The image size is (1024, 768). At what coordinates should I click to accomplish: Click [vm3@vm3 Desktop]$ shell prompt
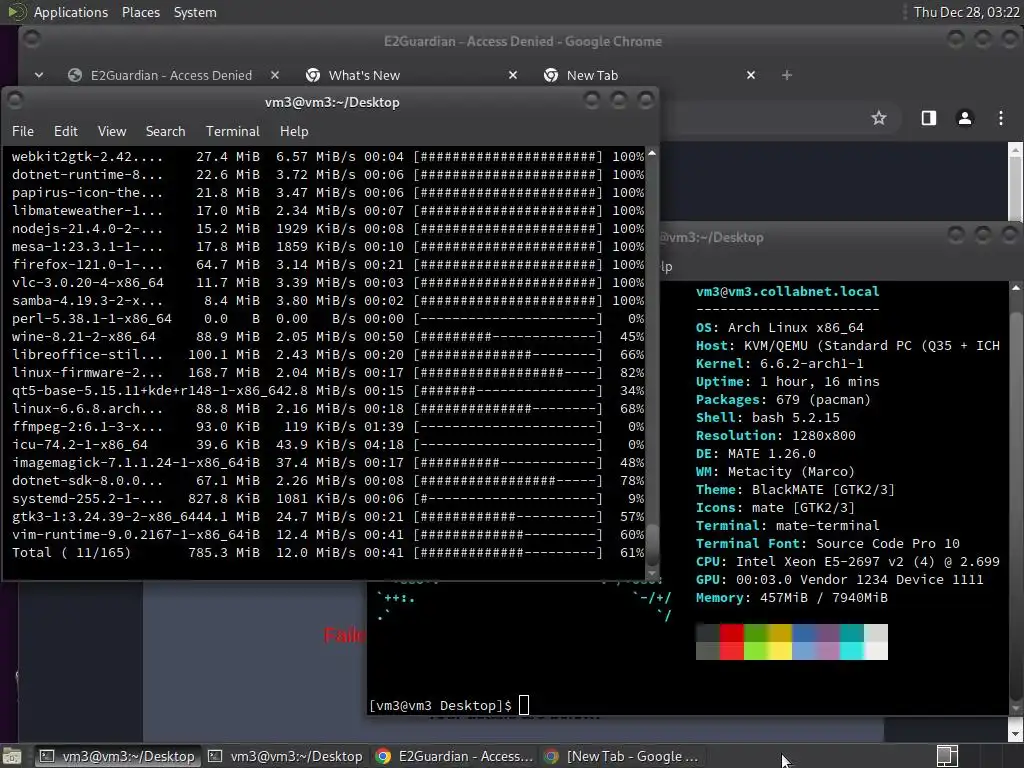440,705
